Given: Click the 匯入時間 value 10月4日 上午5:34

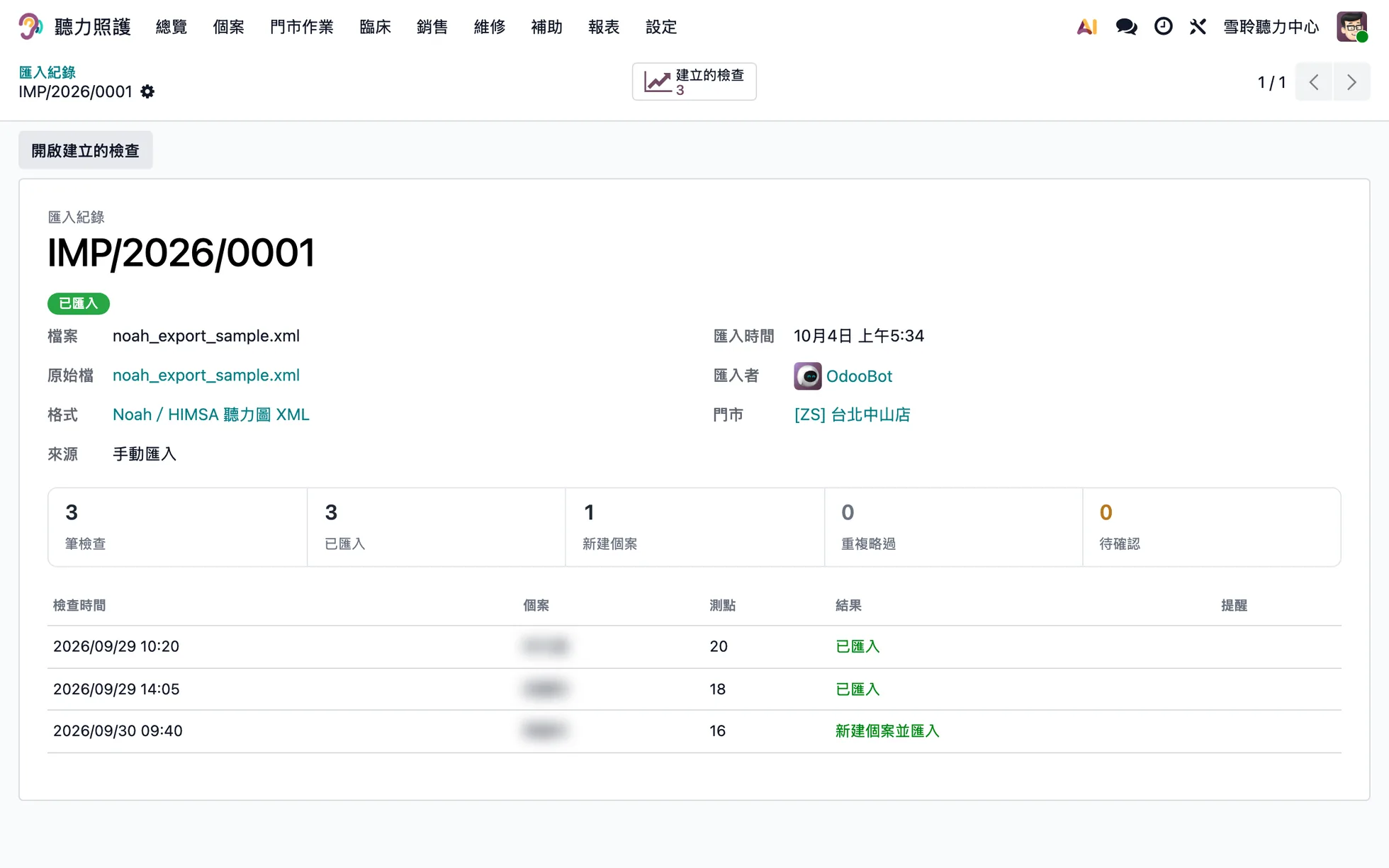Looking at the screenshot, I should click(x=859, y=336).
